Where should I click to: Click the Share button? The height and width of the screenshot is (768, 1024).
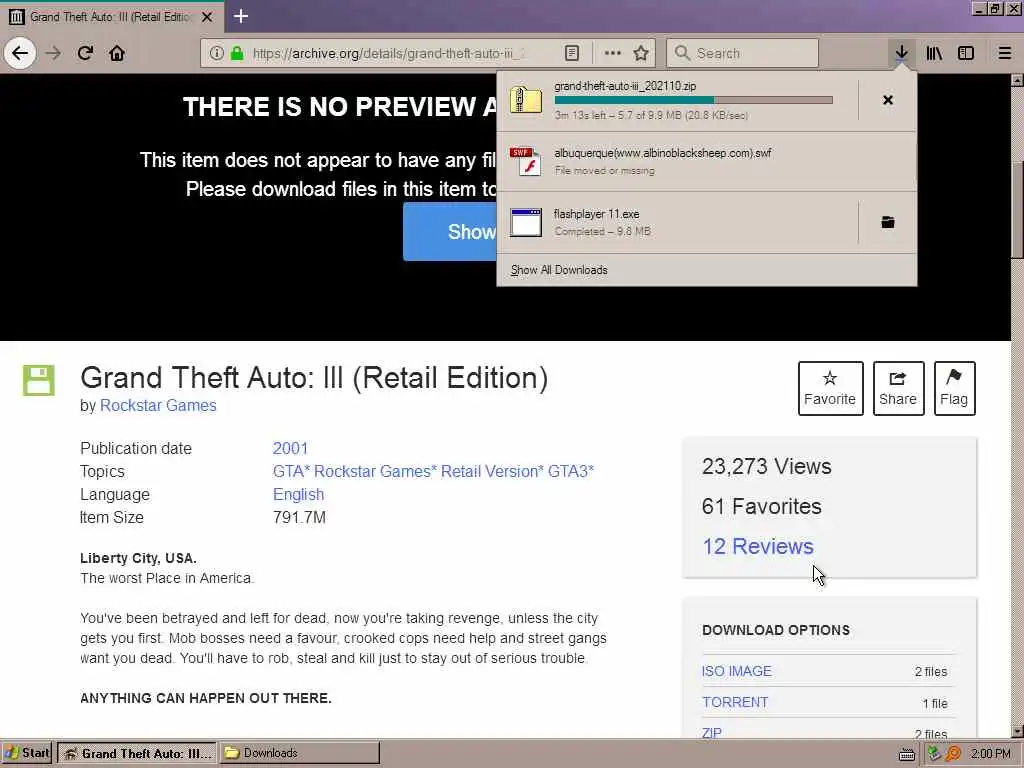click(x=898, y=389)
